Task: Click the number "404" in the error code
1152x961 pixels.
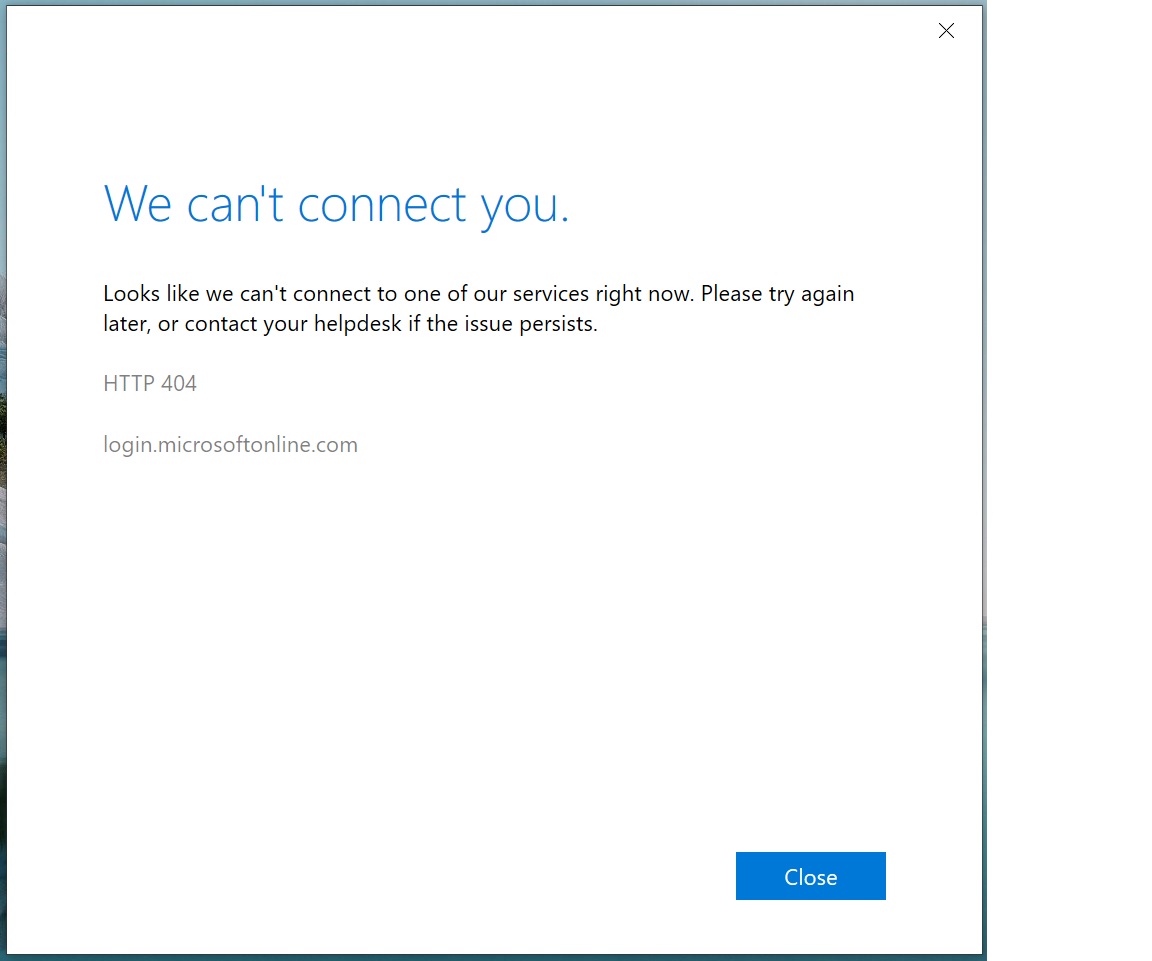Action: click(179, 383)
